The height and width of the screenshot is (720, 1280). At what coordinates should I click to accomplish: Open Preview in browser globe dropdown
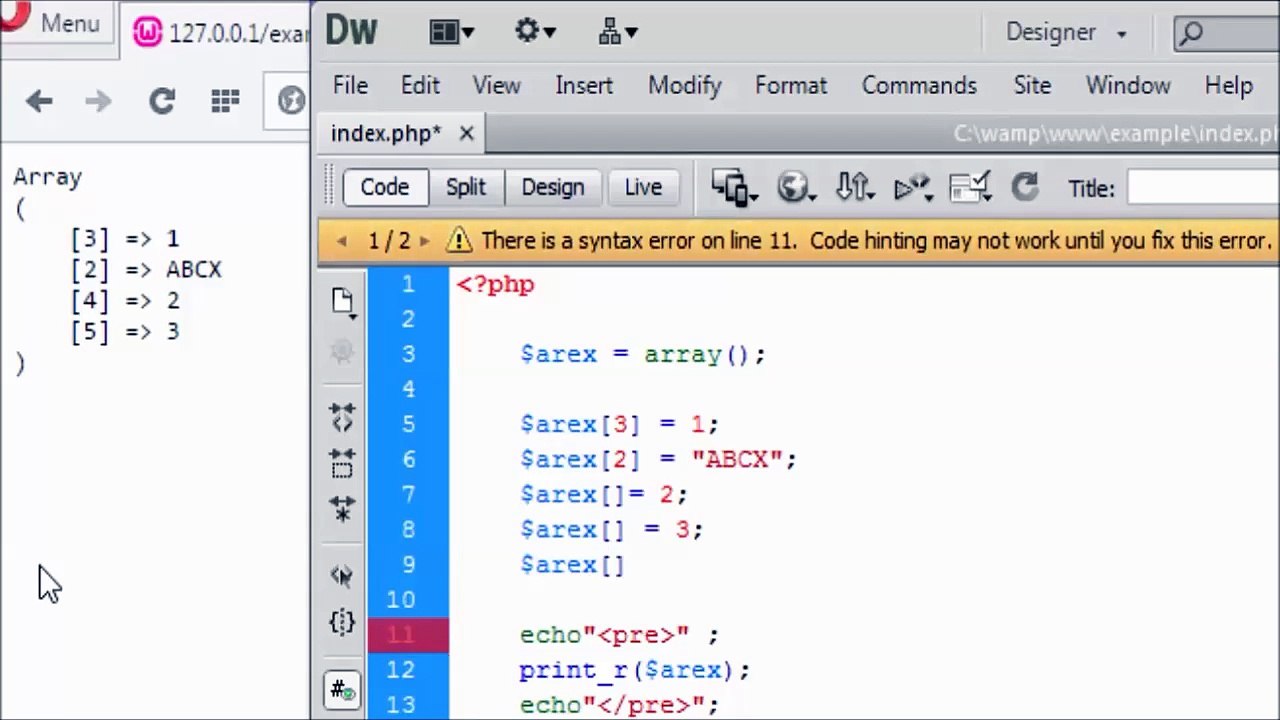[796, 188]
